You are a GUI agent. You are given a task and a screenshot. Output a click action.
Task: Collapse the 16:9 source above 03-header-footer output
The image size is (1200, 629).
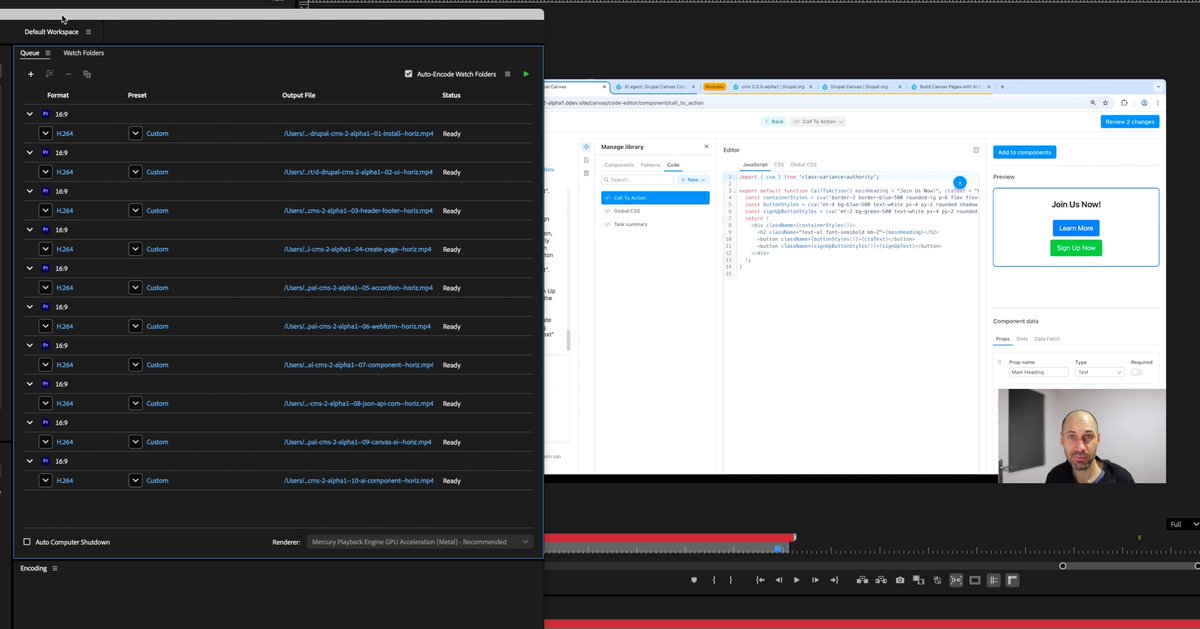pos(30,191)
